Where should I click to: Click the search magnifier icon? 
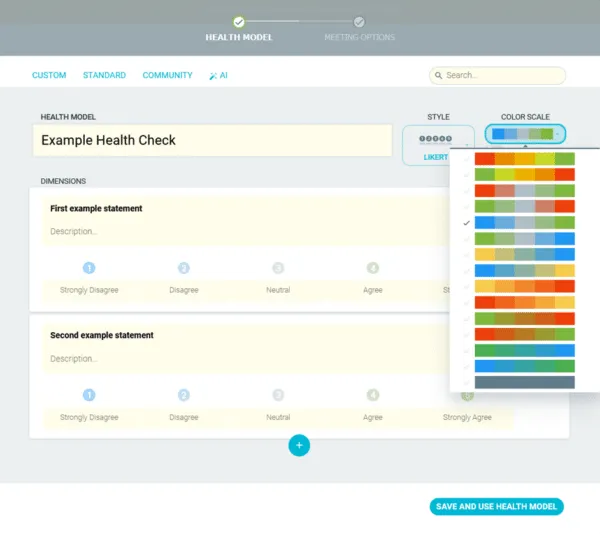[x=439, y=75]
